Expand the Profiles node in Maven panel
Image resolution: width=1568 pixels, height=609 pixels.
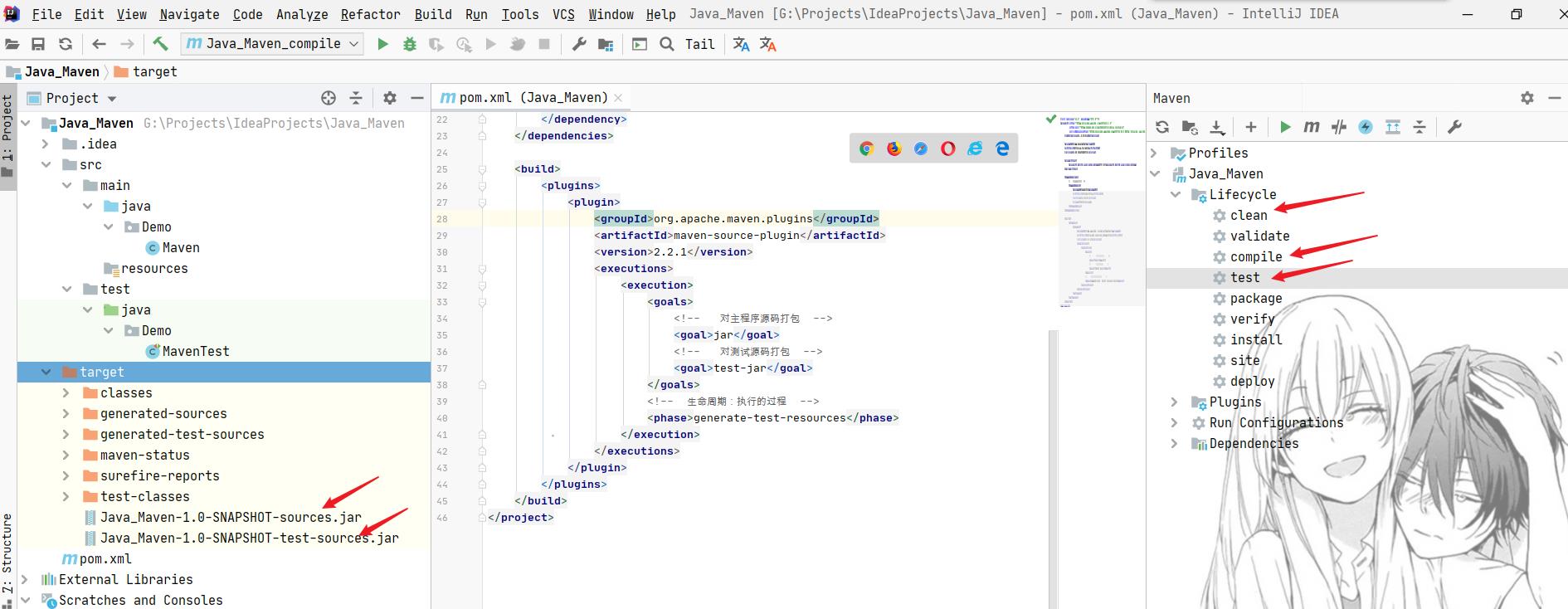(1154, 153)
